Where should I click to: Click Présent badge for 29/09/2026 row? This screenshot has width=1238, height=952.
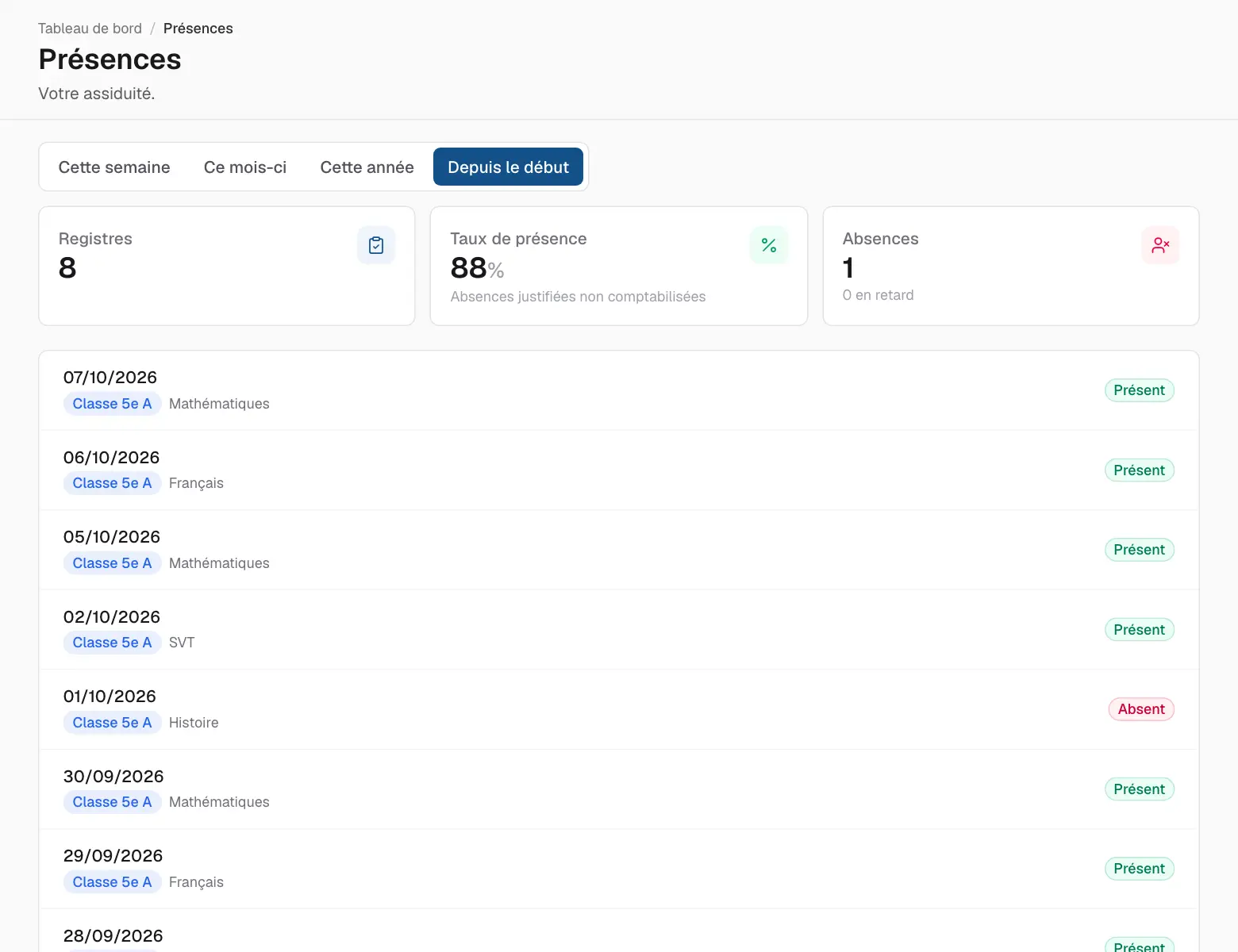[x=1139, y=869]
